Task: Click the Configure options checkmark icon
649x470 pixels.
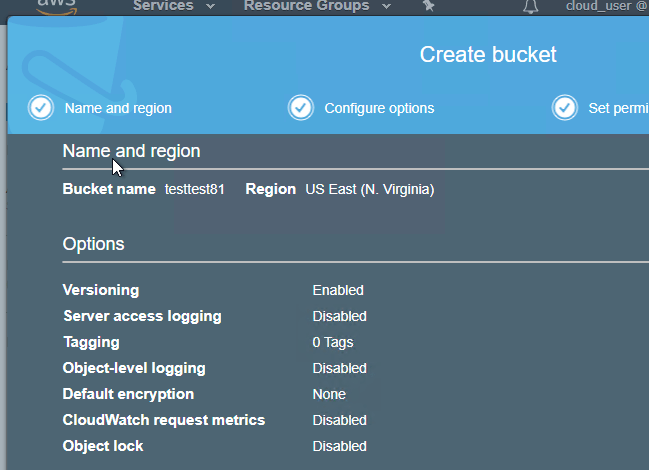Action: [300, 108]
